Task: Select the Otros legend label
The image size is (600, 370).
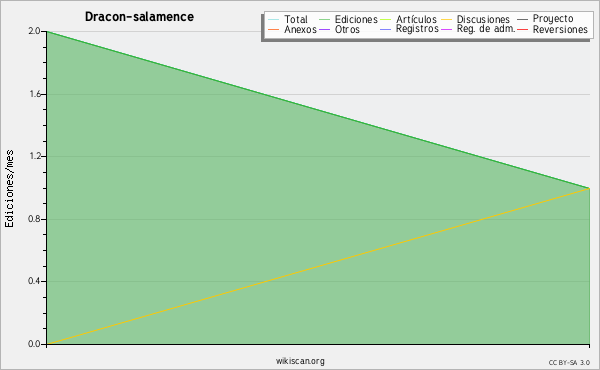Action: (x=347, y=29)
